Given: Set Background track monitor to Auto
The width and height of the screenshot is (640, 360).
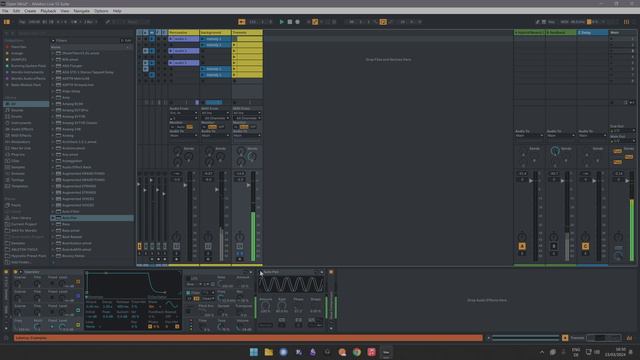Looking at the screenshot, I should 213,127.
